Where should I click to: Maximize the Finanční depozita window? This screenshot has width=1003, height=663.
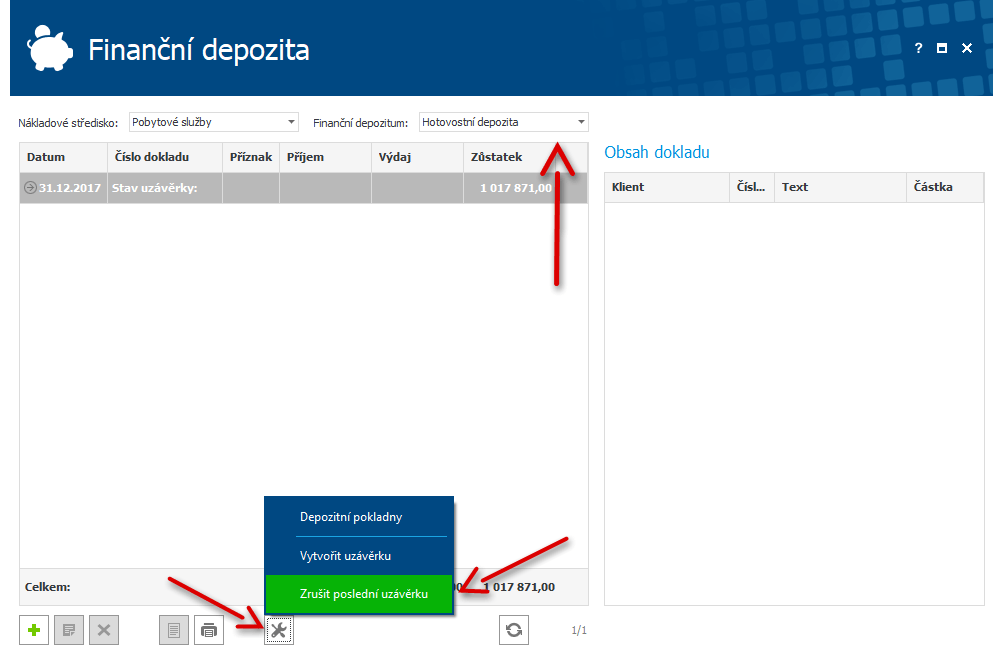(x=942, y=48)
